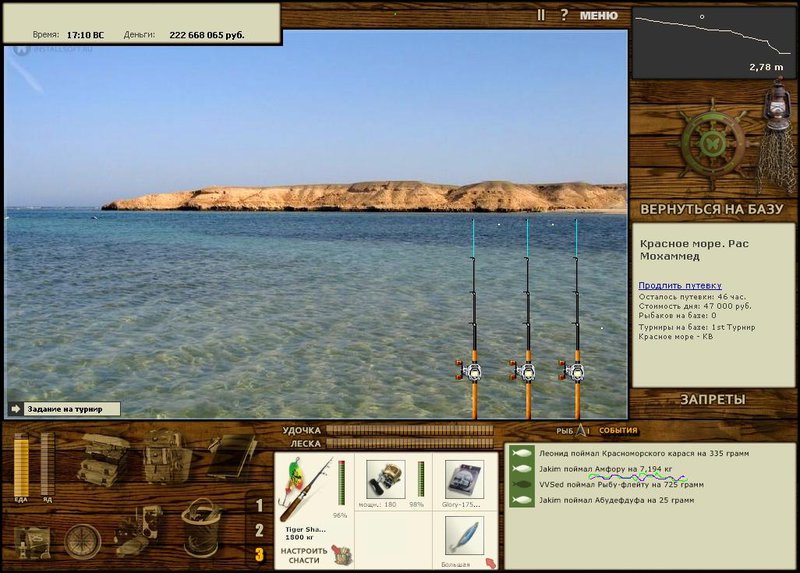Click fish icon beside Jakim Абудефдуфа entry
The width and height of the screenshot is (800, 573).
[x=522, y=501]
